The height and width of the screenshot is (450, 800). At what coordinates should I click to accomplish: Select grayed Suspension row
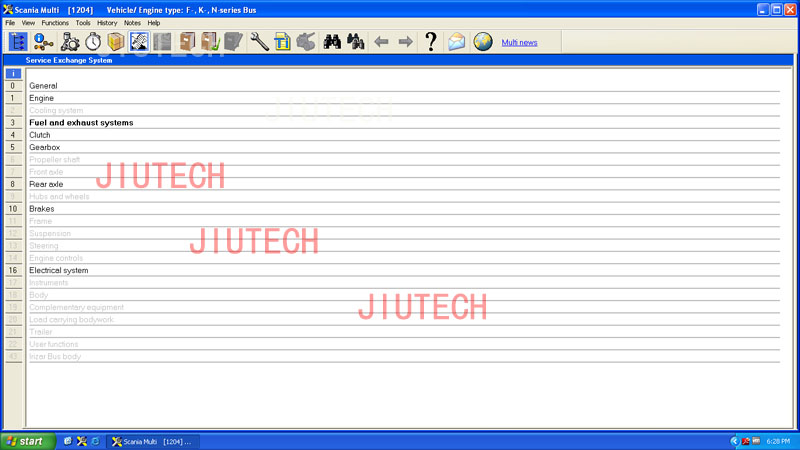click(404, 233)
